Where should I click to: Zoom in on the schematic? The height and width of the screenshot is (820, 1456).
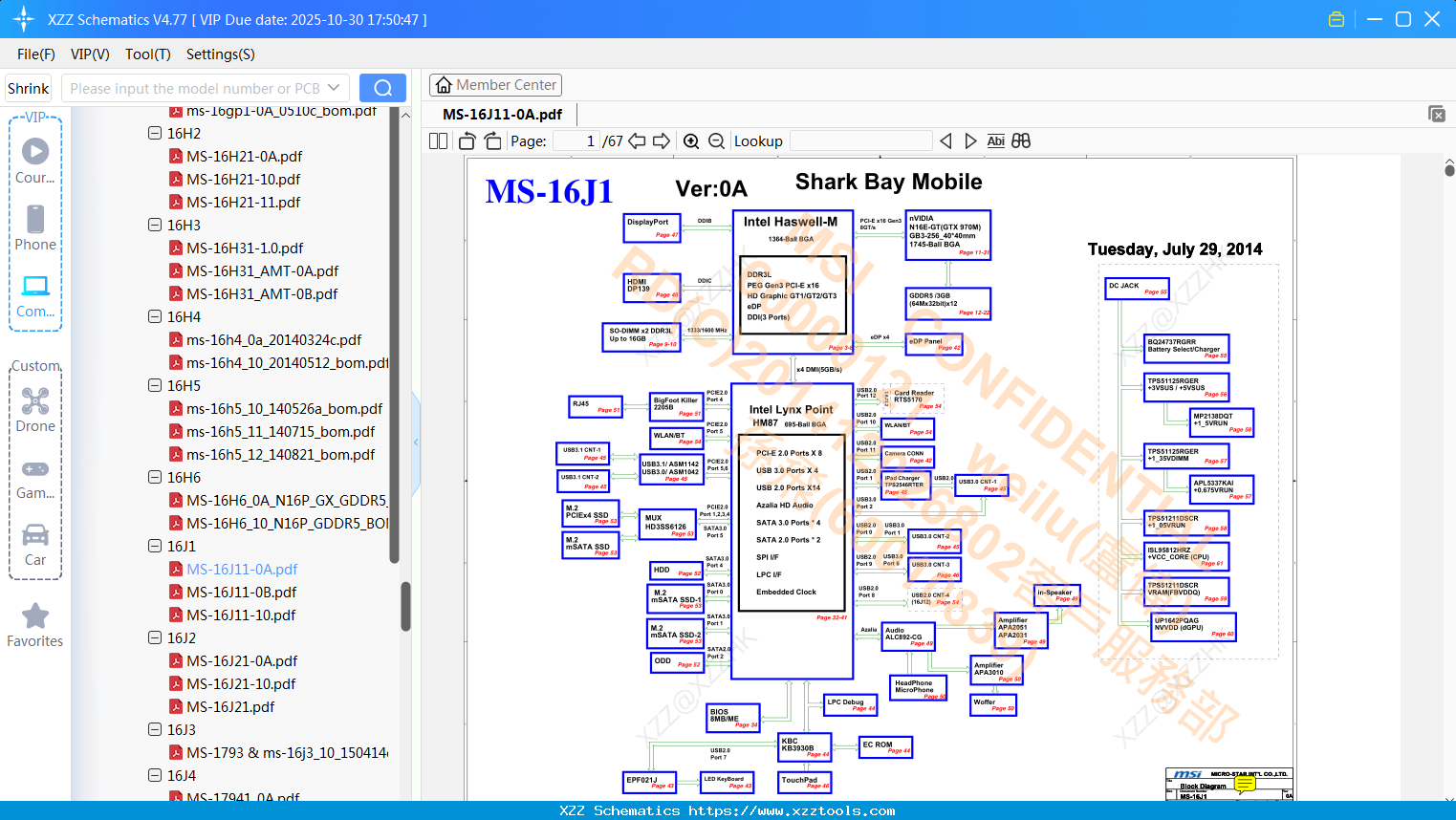(691, 141)
